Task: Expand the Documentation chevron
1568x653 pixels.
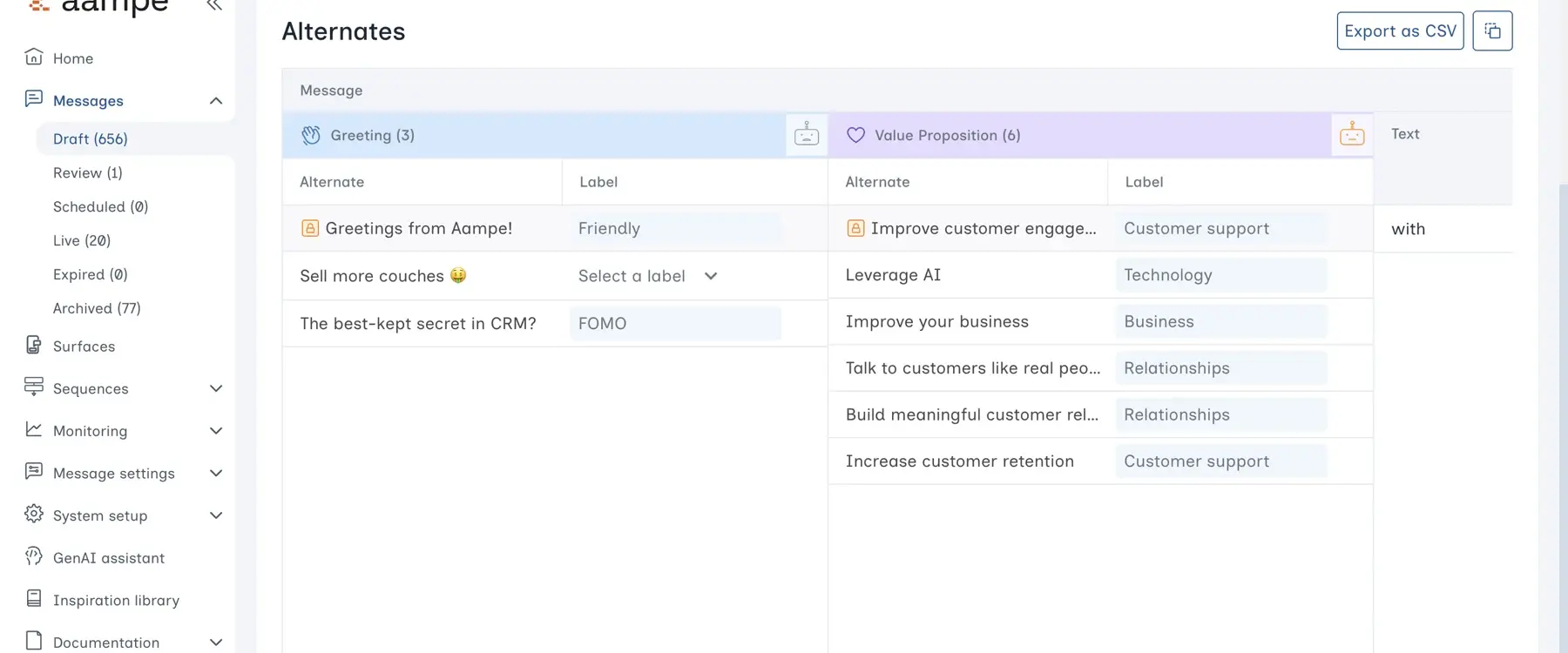Action: 216,643
